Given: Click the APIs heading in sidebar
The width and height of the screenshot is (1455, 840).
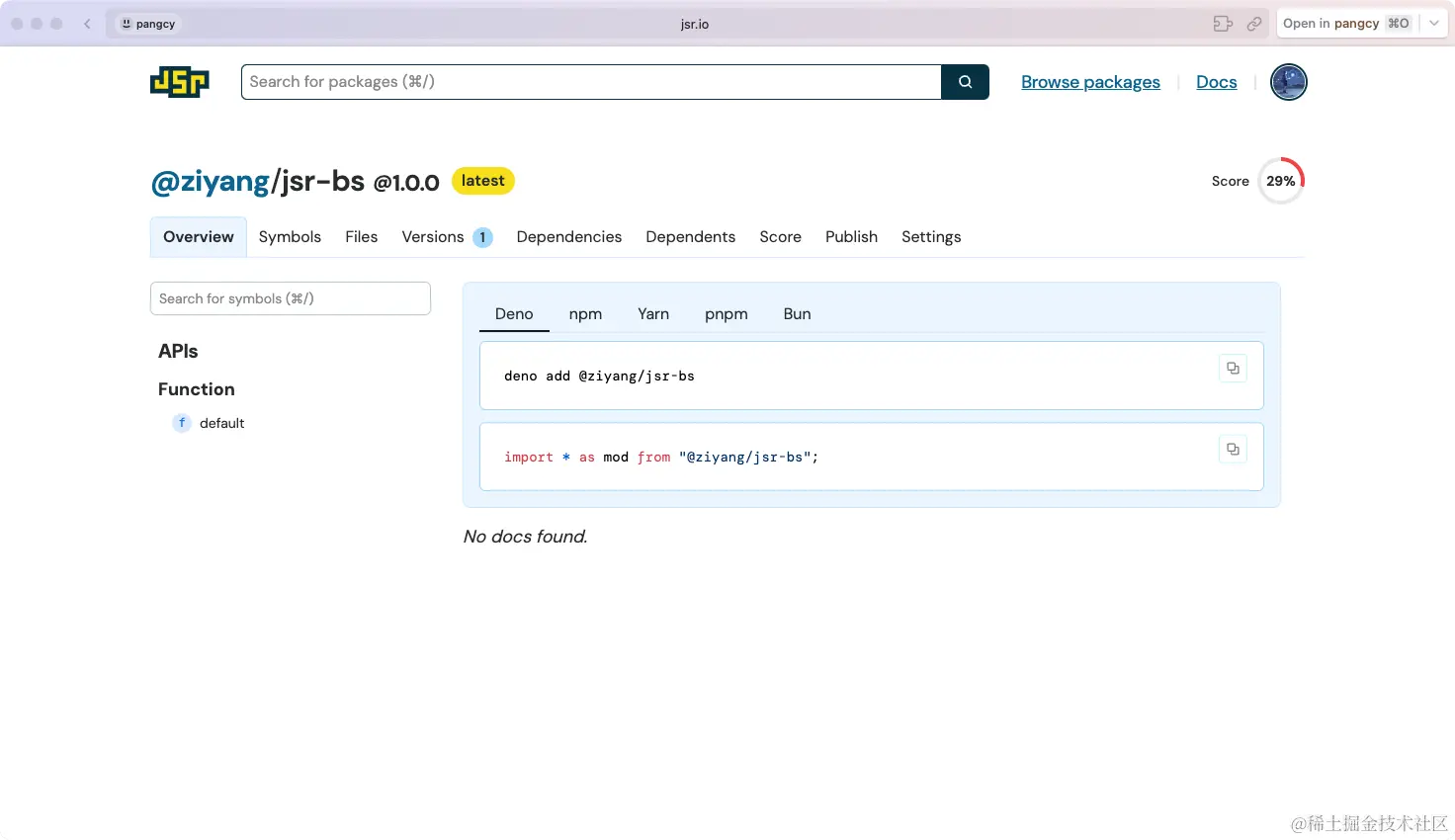Looking at the screenshot, I should click(178, 351).
